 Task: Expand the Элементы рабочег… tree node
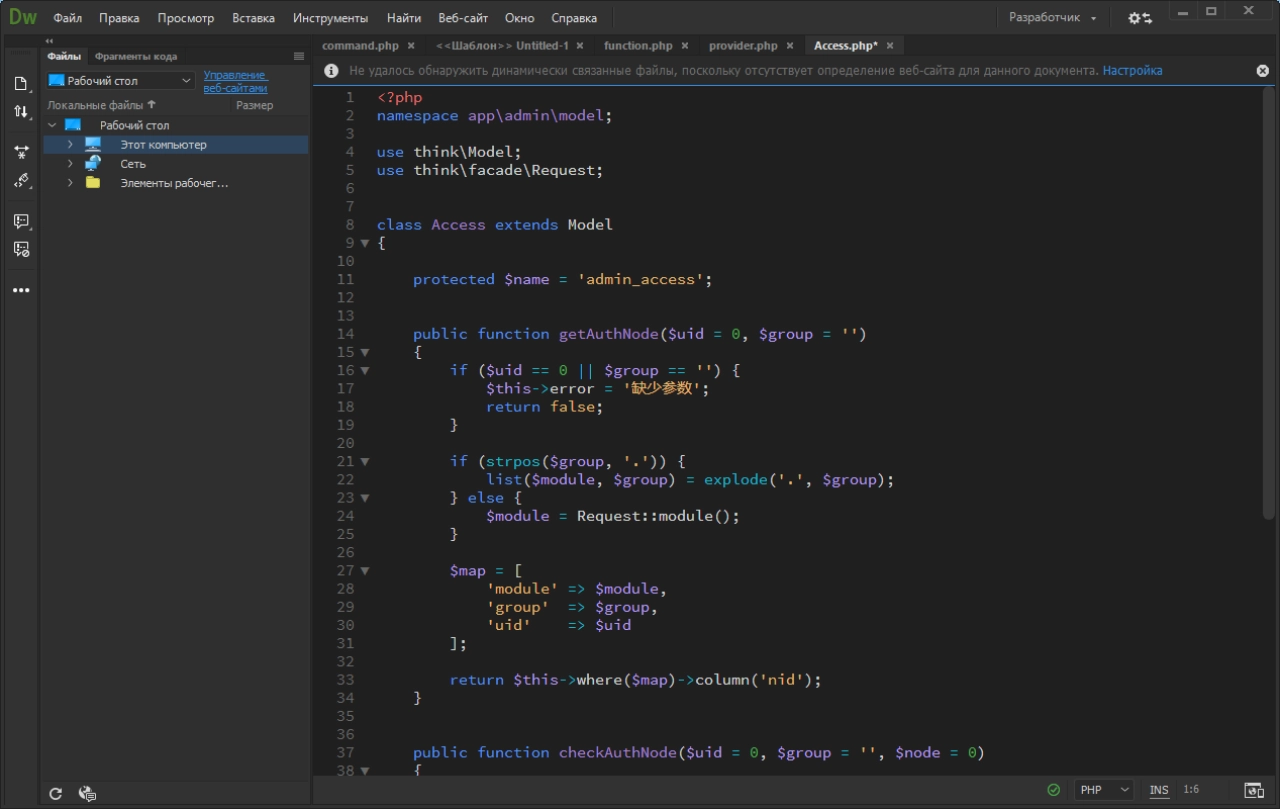pos(70,182)
